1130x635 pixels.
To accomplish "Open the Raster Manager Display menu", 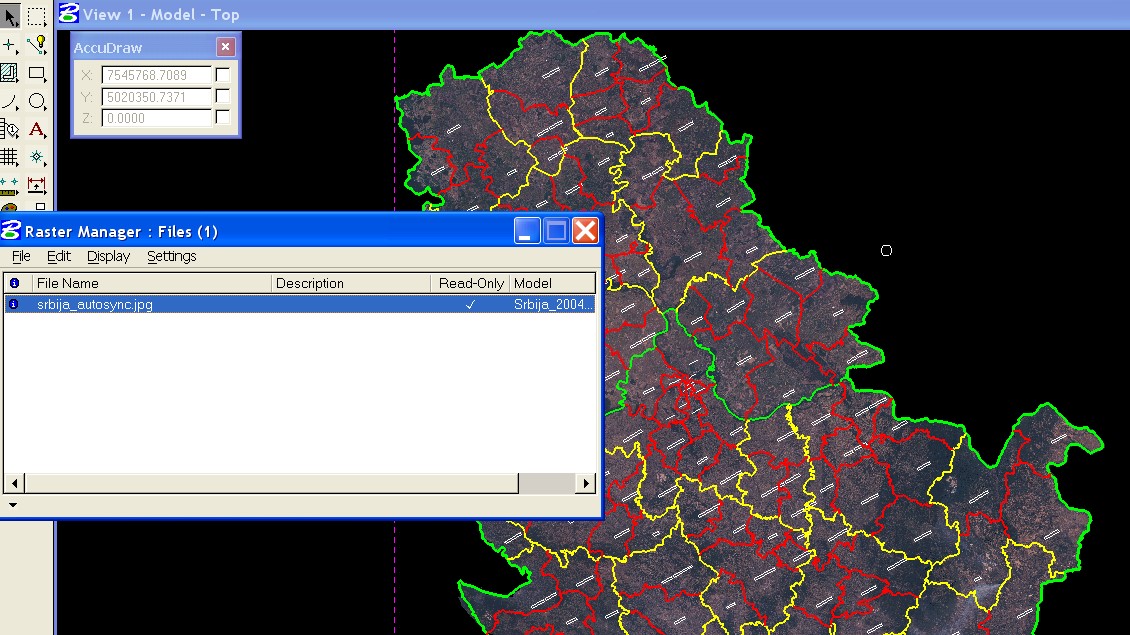I will point(108,256).
